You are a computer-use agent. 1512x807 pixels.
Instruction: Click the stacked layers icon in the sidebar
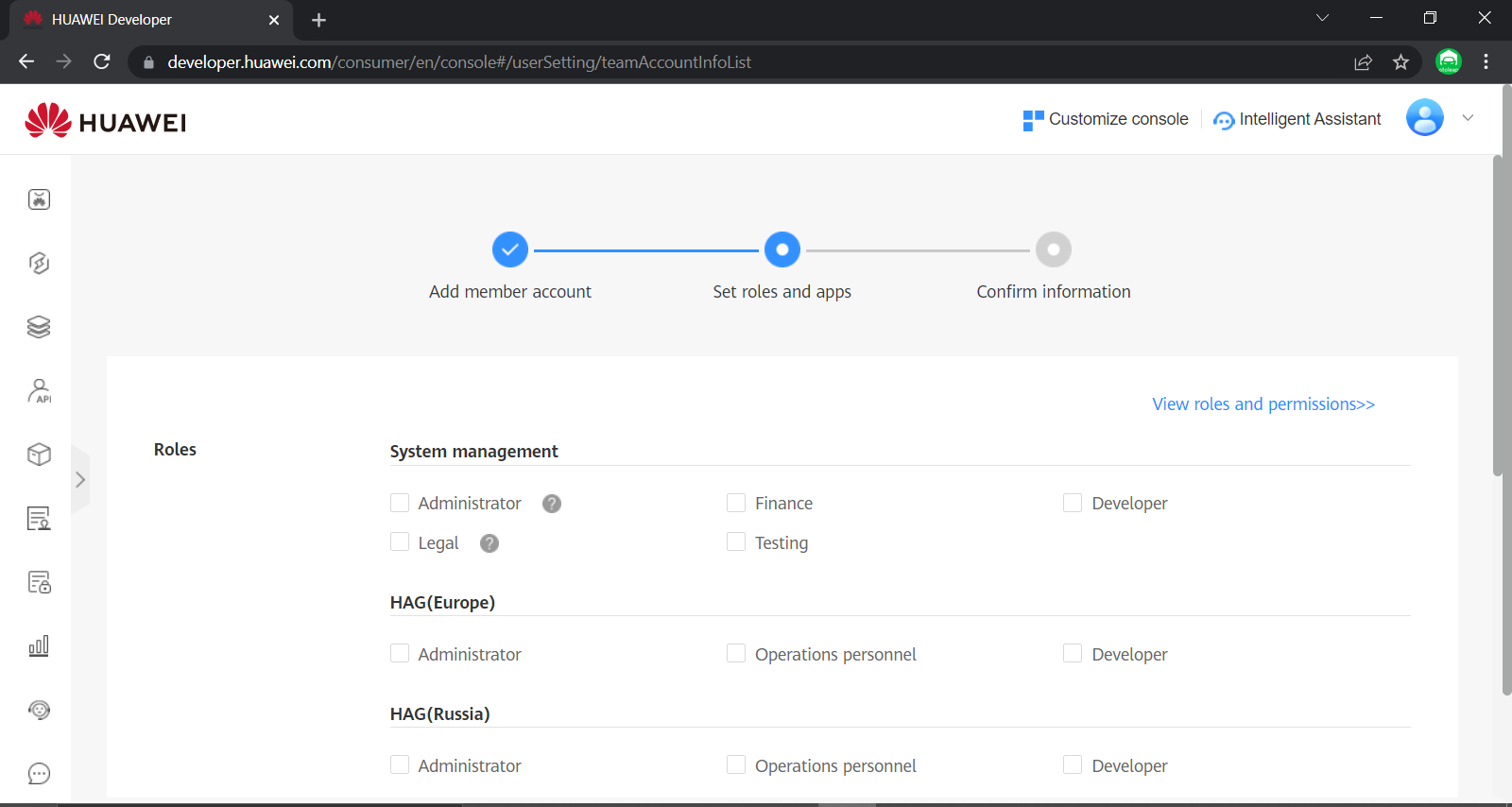tap(39, 327)
